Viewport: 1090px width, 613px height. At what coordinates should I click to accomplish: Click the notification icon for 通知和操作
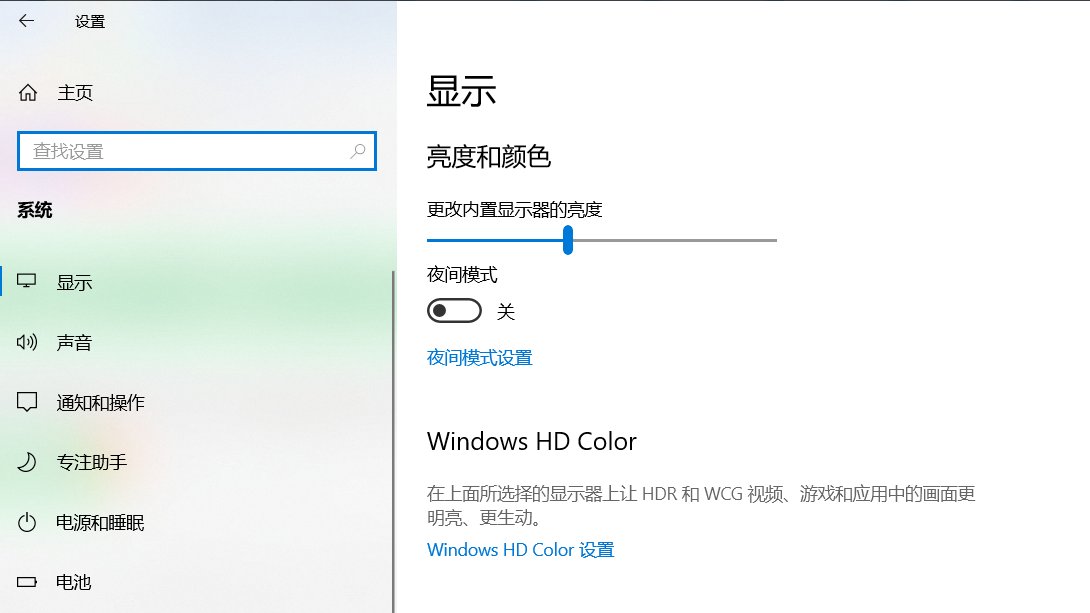coord(26,402)
